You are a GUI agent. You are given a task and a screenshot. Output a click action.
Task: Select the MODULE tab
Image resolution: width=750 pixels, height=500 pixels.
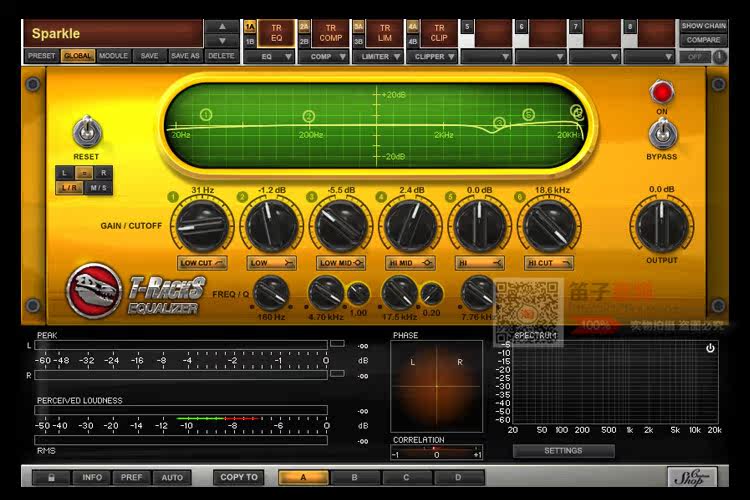pyautogui.click(x=113, y=56)
